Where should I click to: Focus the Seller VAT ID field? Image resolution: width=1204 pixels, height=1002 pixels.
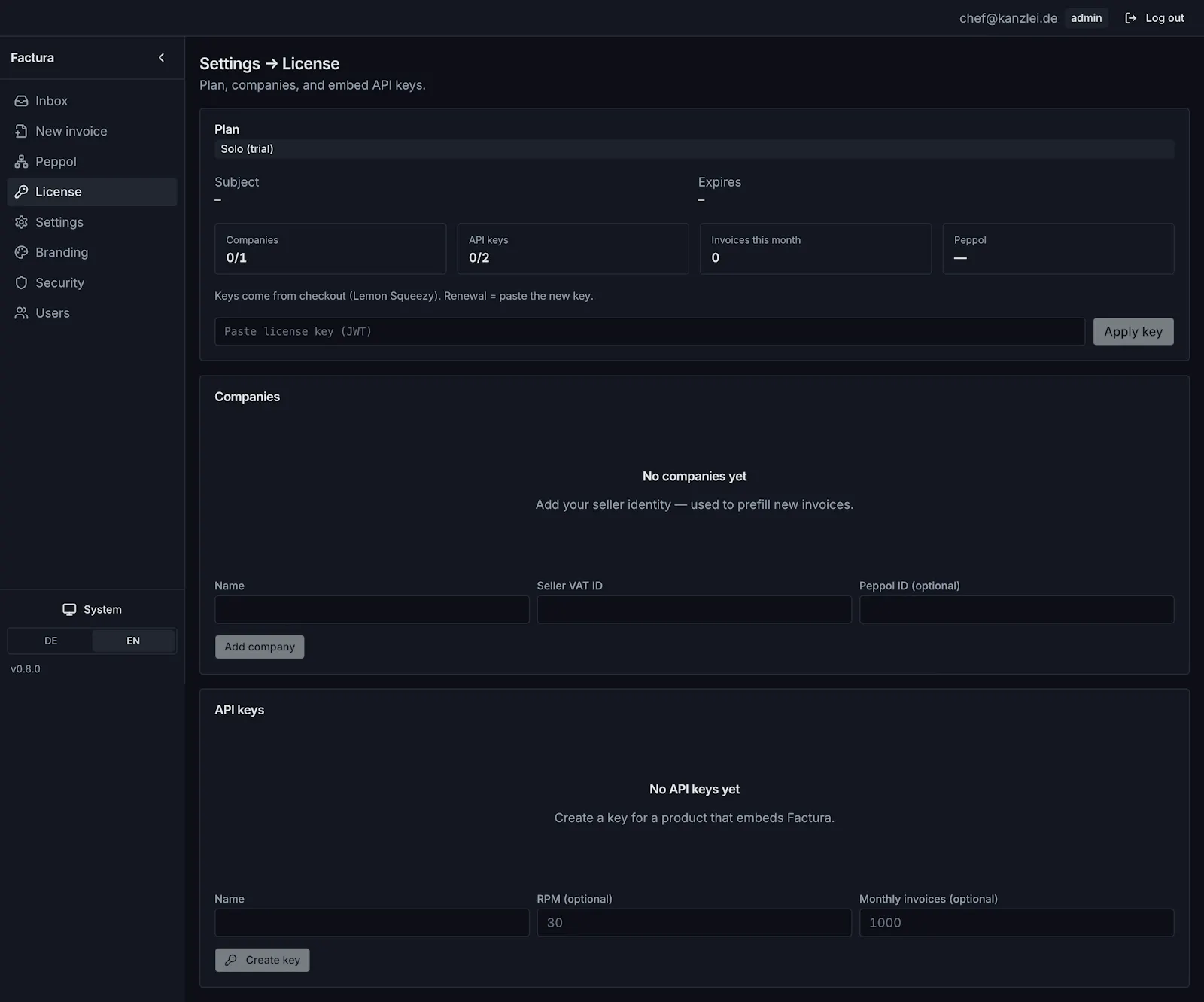click(694, 610)
